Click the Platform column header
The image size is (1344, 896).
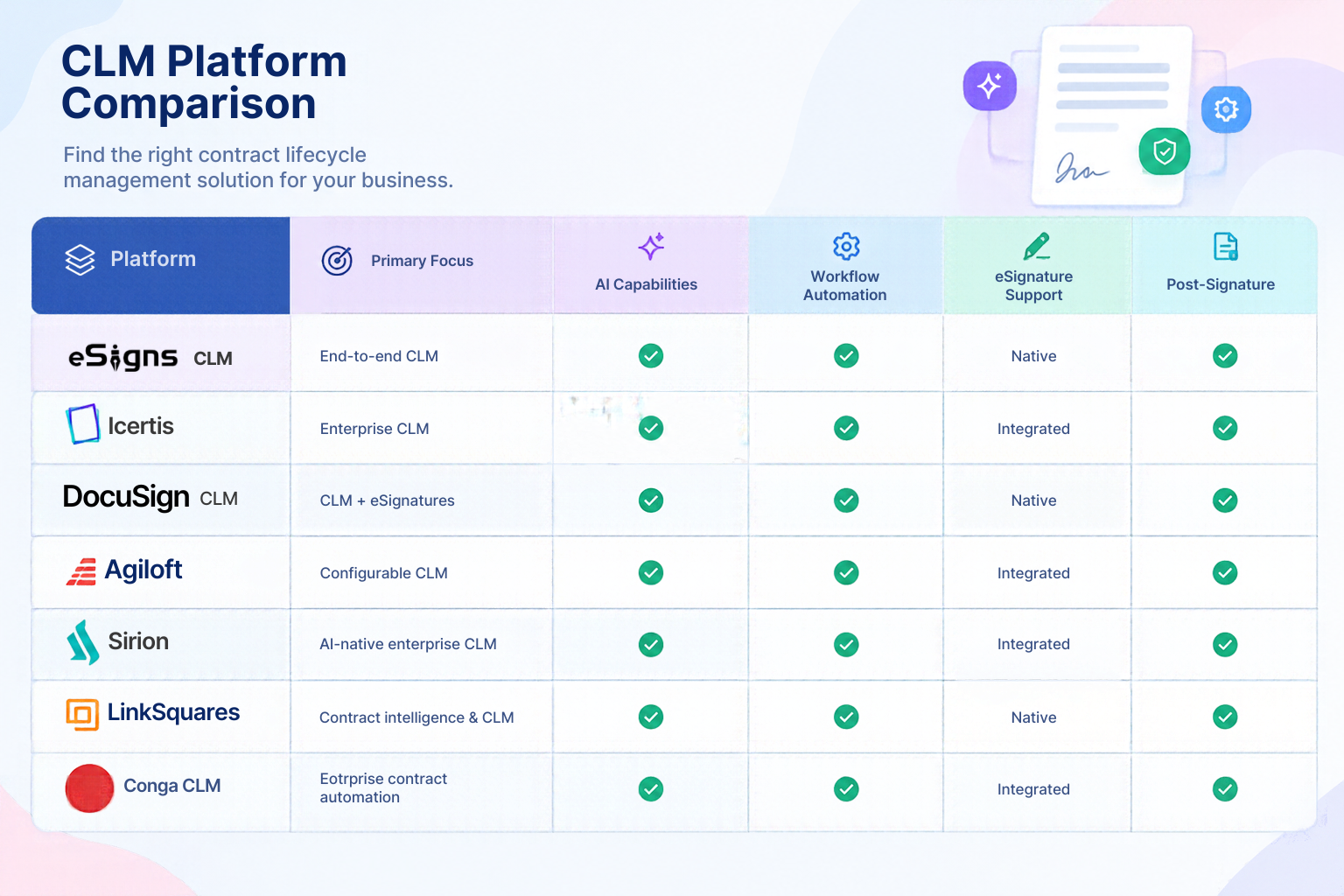[161, 265]
